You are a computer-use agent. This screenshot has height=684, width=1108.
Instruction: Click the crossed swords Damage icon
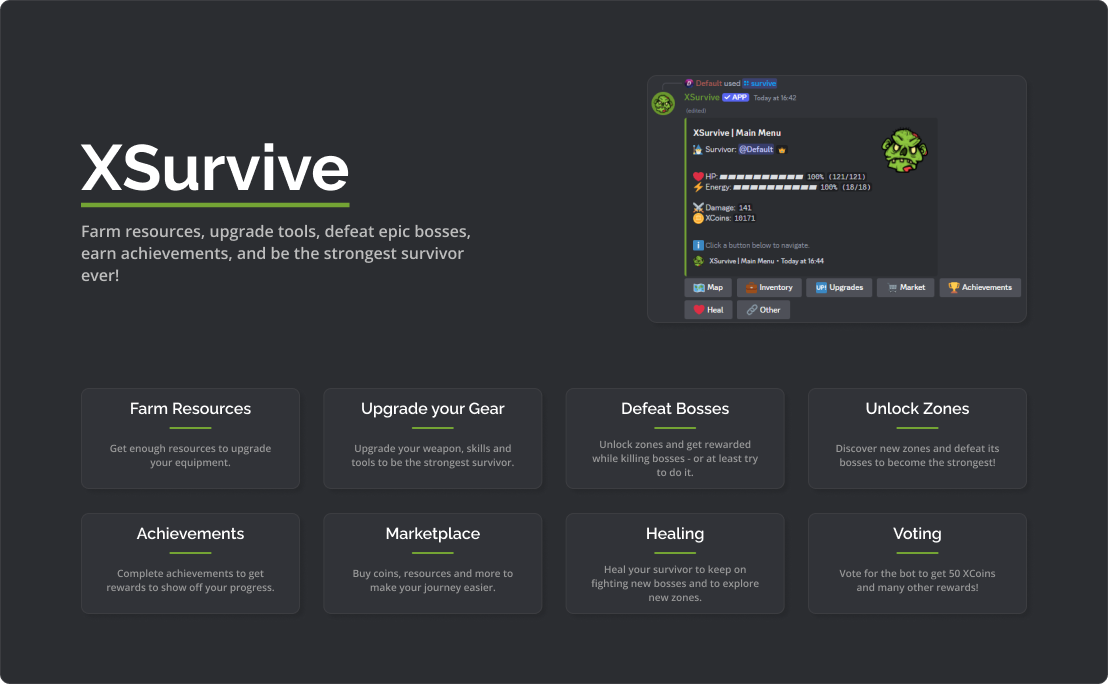coord(698,208)
